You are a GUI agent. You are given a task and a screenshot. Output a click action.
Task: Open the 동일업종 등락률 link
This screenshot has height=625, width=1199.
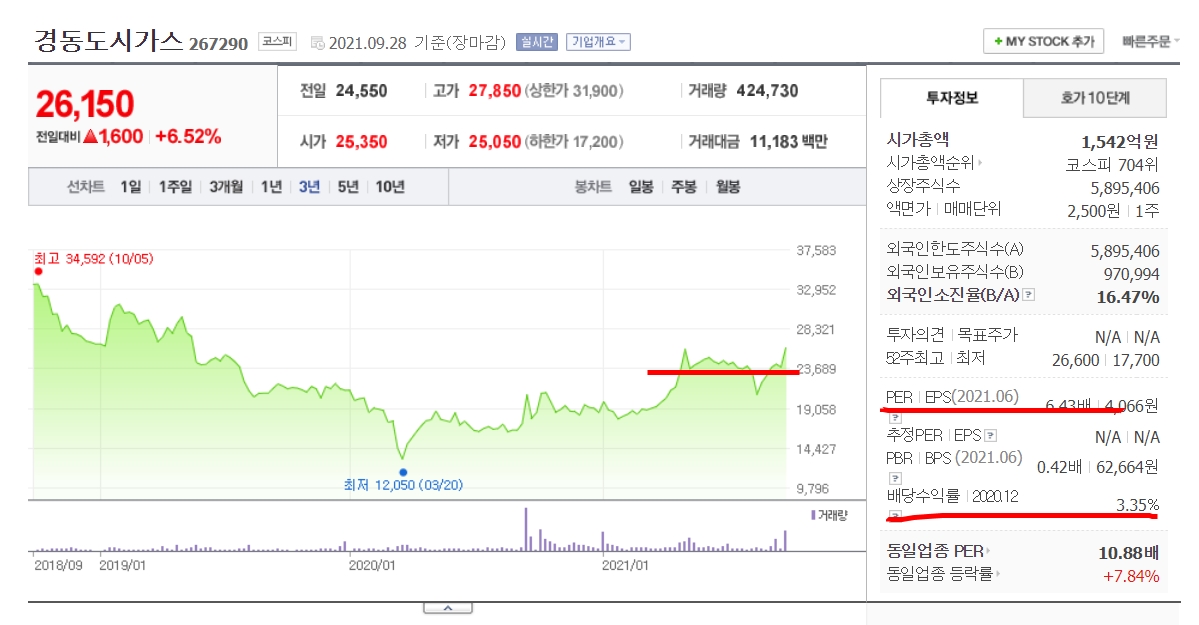point(944,573)
